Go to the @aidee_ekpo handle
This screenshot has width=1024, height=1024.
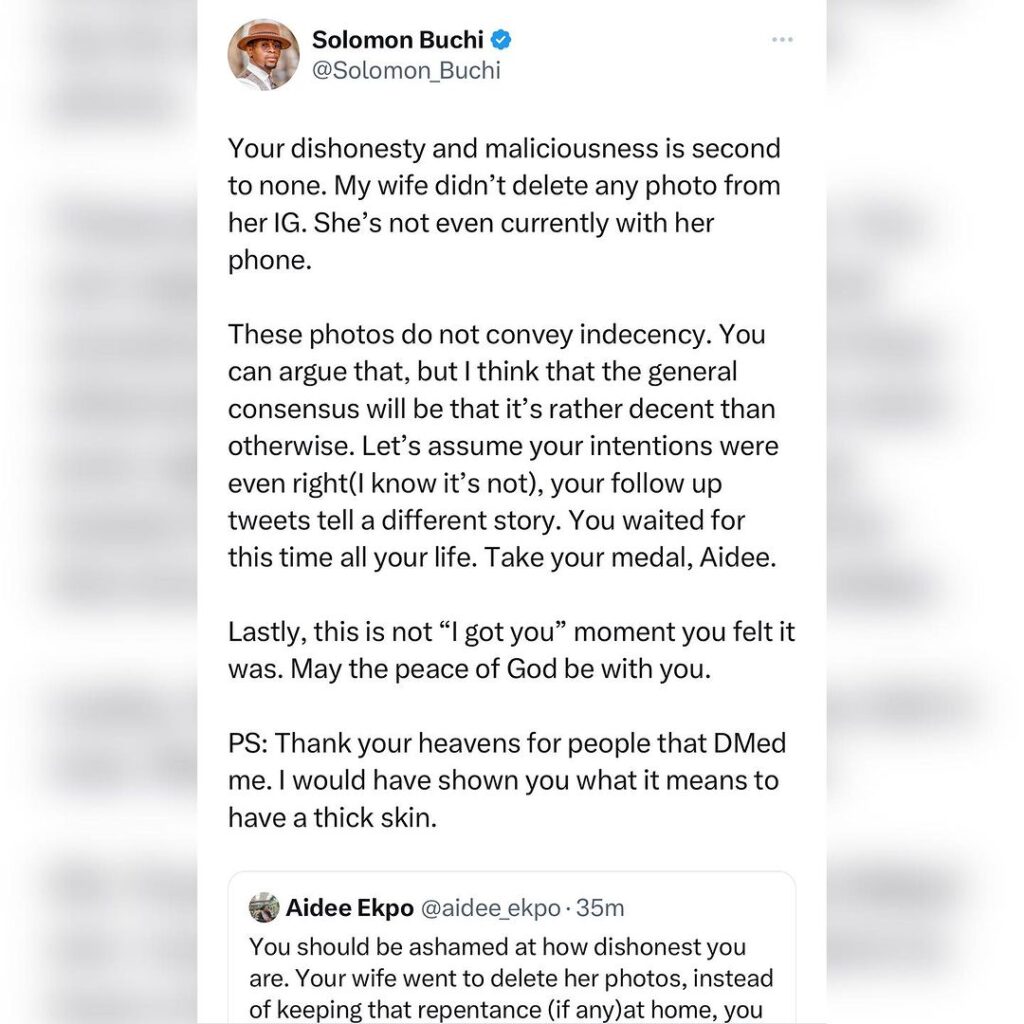(483, 908)
